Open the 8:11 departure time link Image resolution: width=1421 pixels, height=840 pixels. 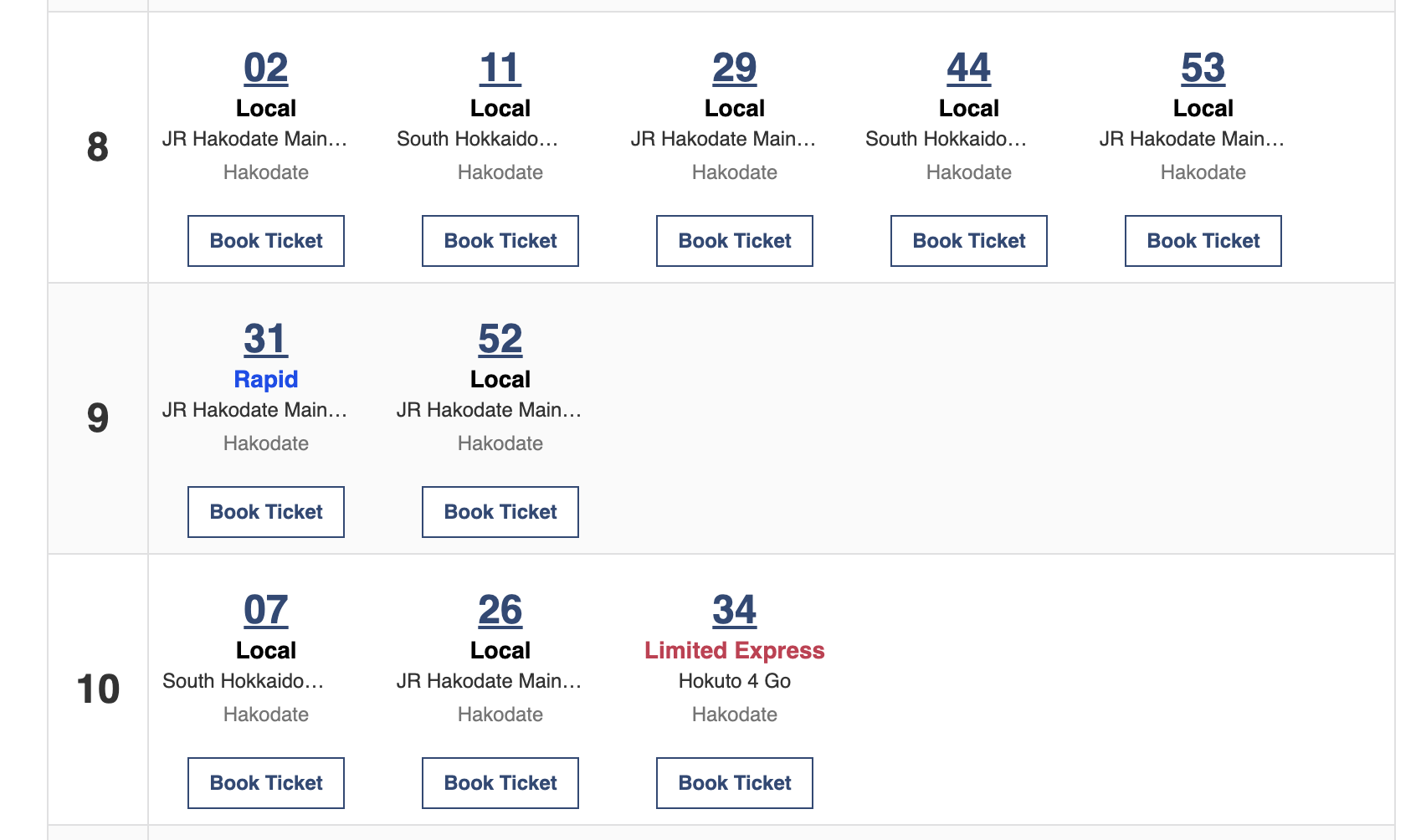[500, 69]
